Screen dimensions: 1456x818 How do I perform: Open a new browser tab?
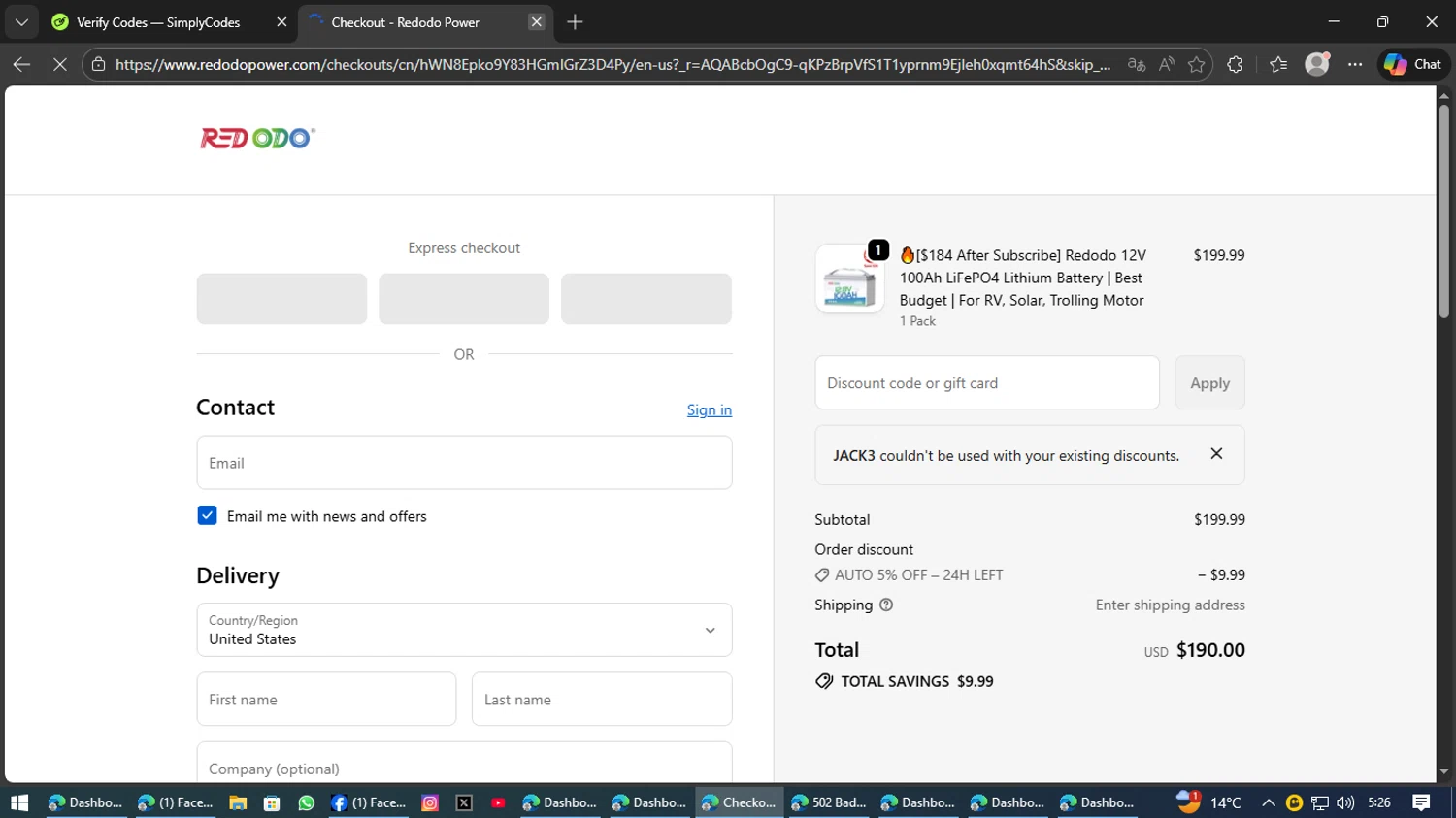[575, 22]
